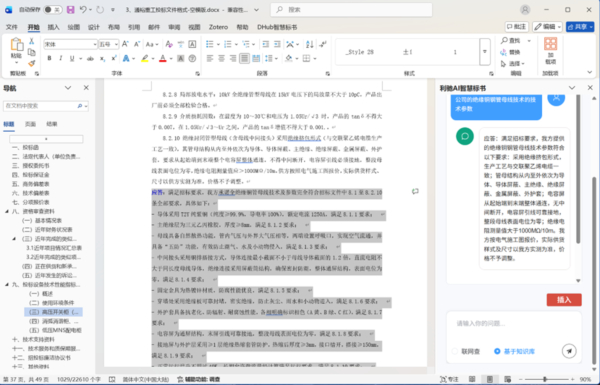Open the Add-ins button

(x=551, y=51)
